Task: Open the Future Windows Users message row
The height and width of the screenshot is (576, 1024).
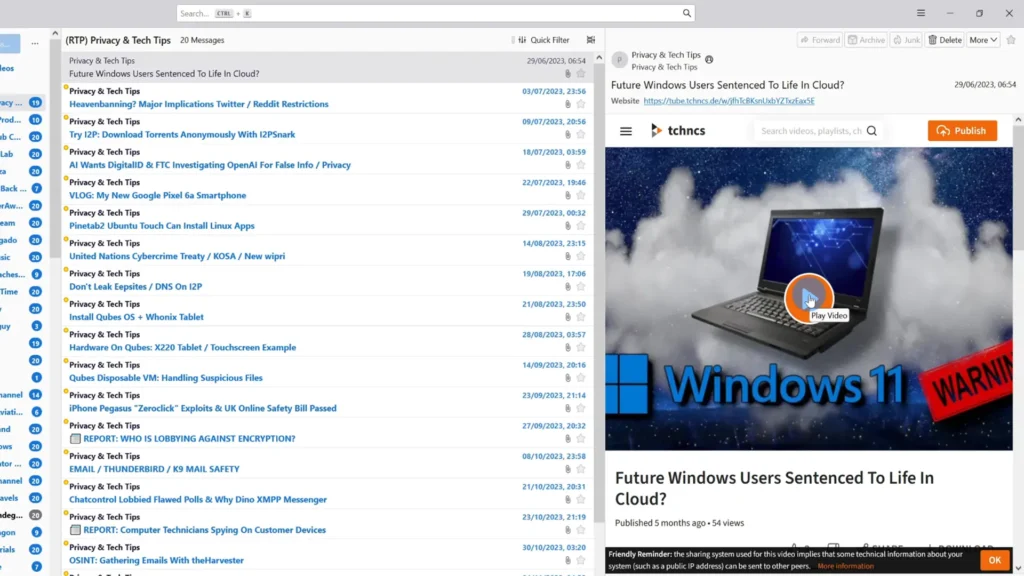Action: [x=328, y=67]
